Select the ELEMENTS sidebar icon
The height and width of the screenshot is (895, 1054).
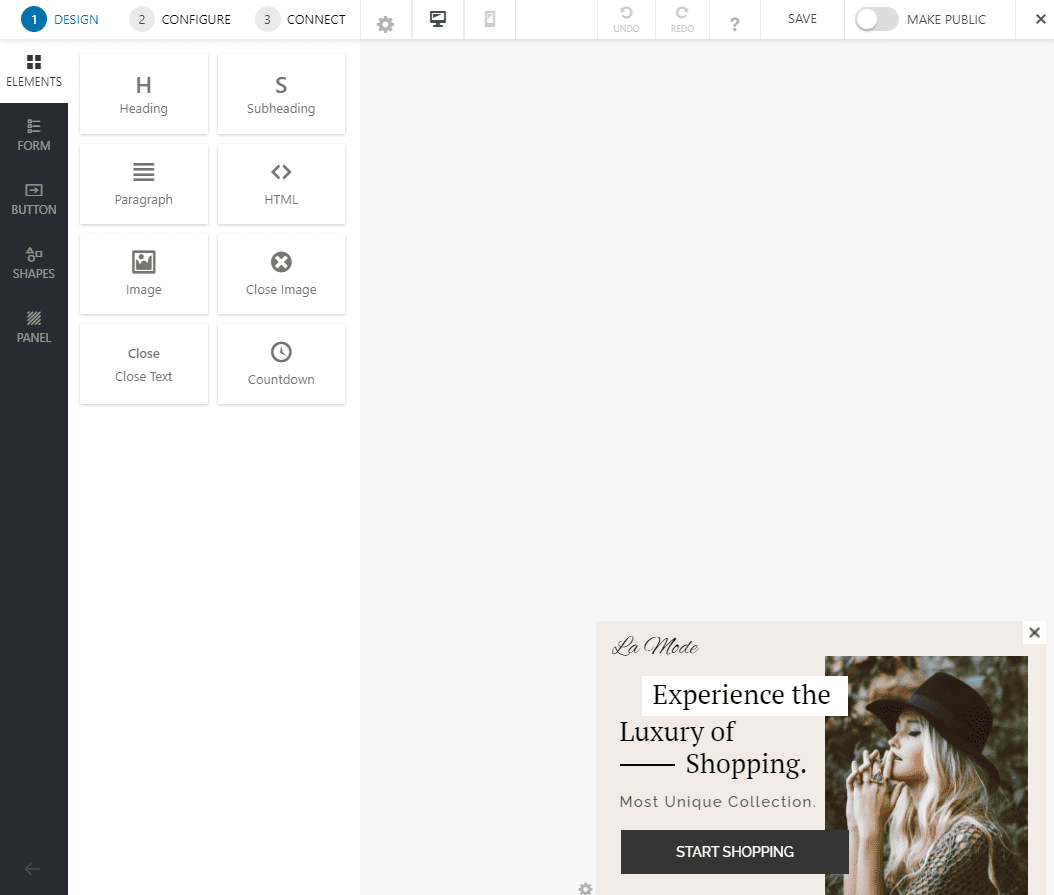click(x=34, y=71)
